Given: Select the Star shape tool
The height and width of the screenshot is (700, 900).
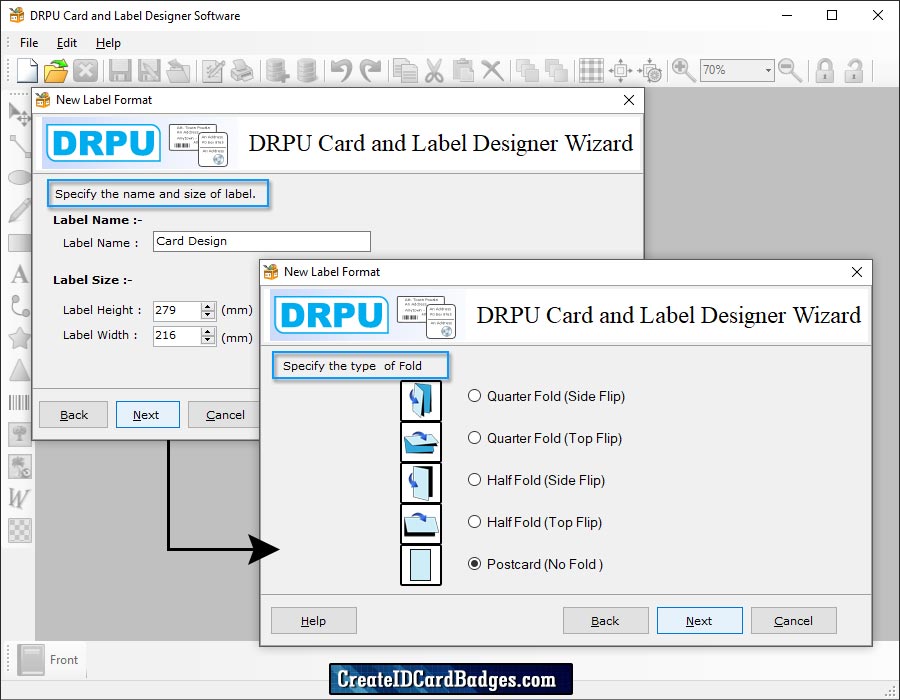Looking at the screenshot, I should pos(20,338).
